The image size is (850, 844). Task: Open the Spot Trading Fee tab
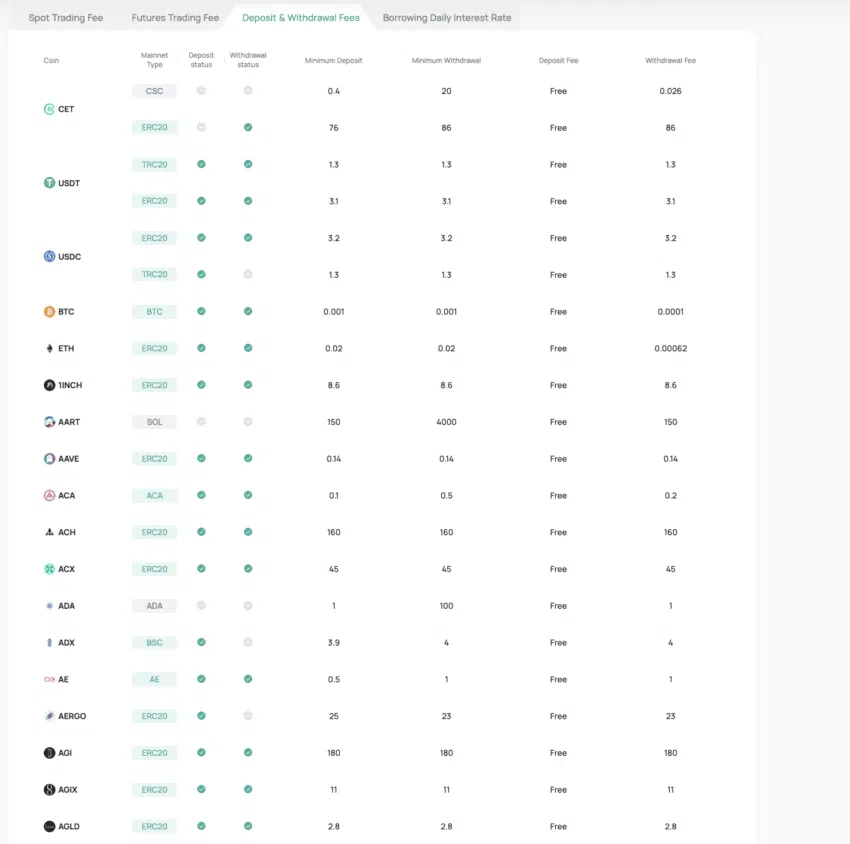(x=65, y=18)
